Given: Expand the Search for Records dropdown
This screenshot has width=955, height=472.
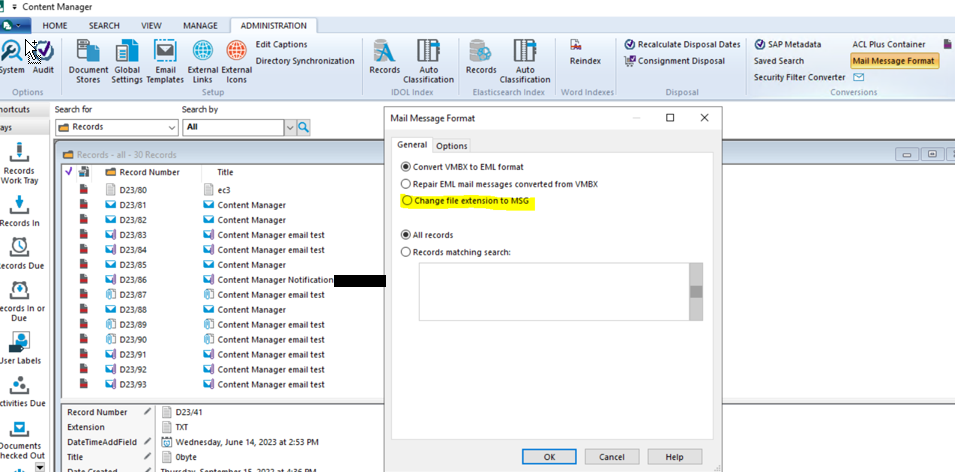Looking at the screenshot, I should [x=171, y=128].
